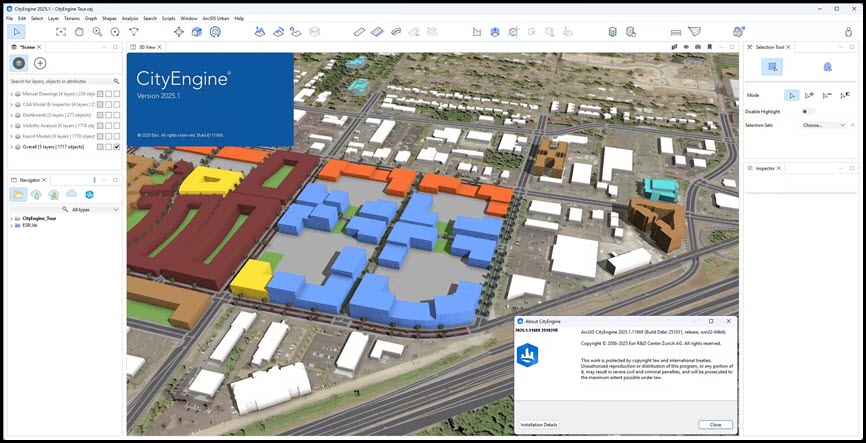Select the Tumble orbit tool
The image size is (866, 443).
click(115, 32)
